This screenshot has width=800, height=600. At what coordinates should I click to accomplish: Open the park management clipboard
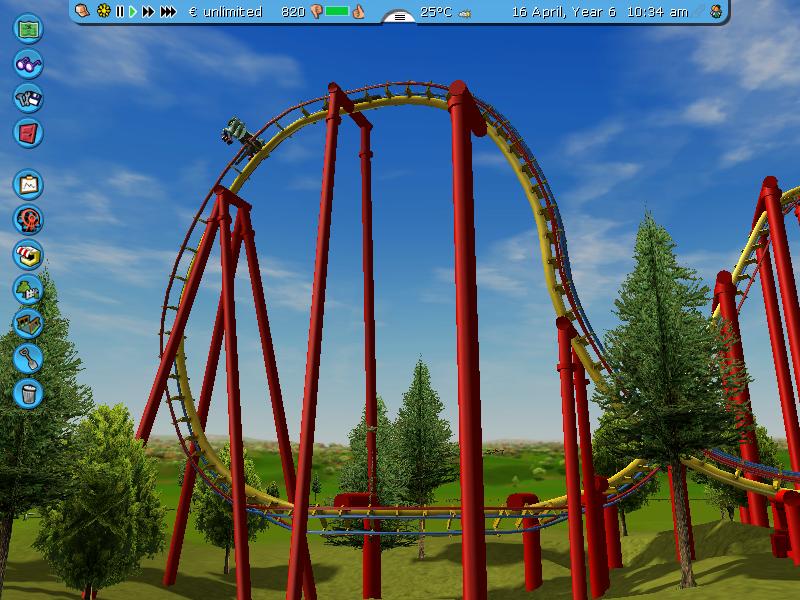(28, 185)
